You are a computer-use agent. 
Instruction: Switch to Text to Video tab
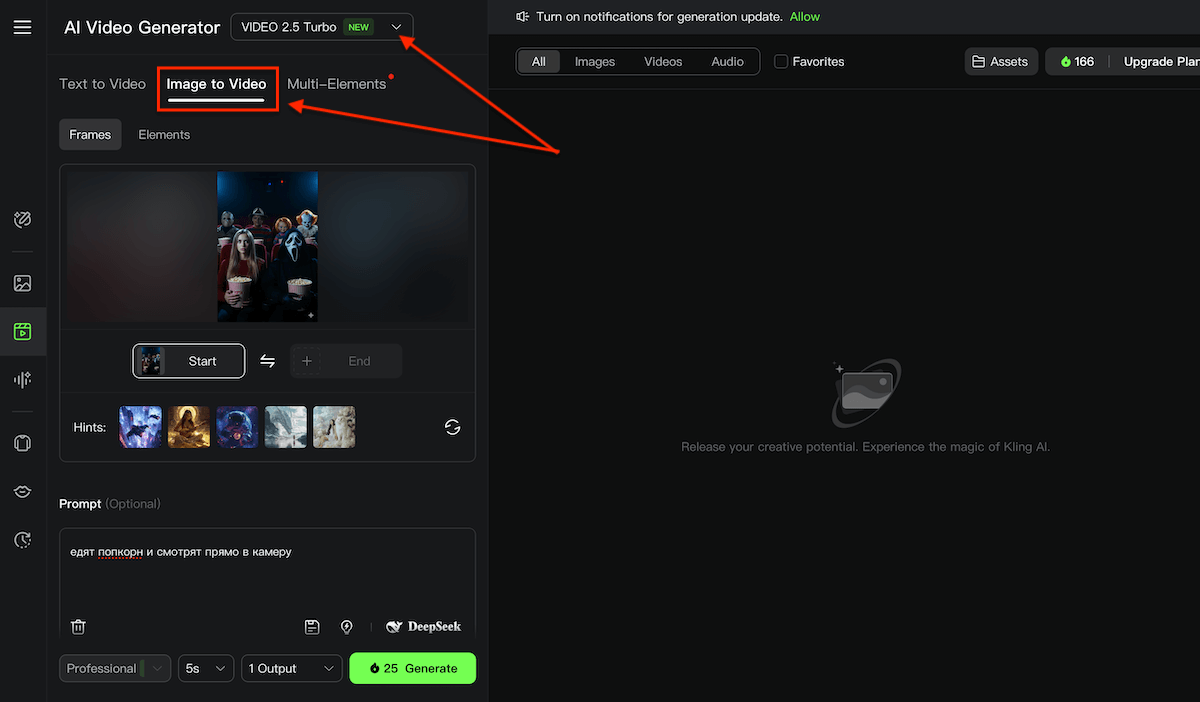click(102, 84)
